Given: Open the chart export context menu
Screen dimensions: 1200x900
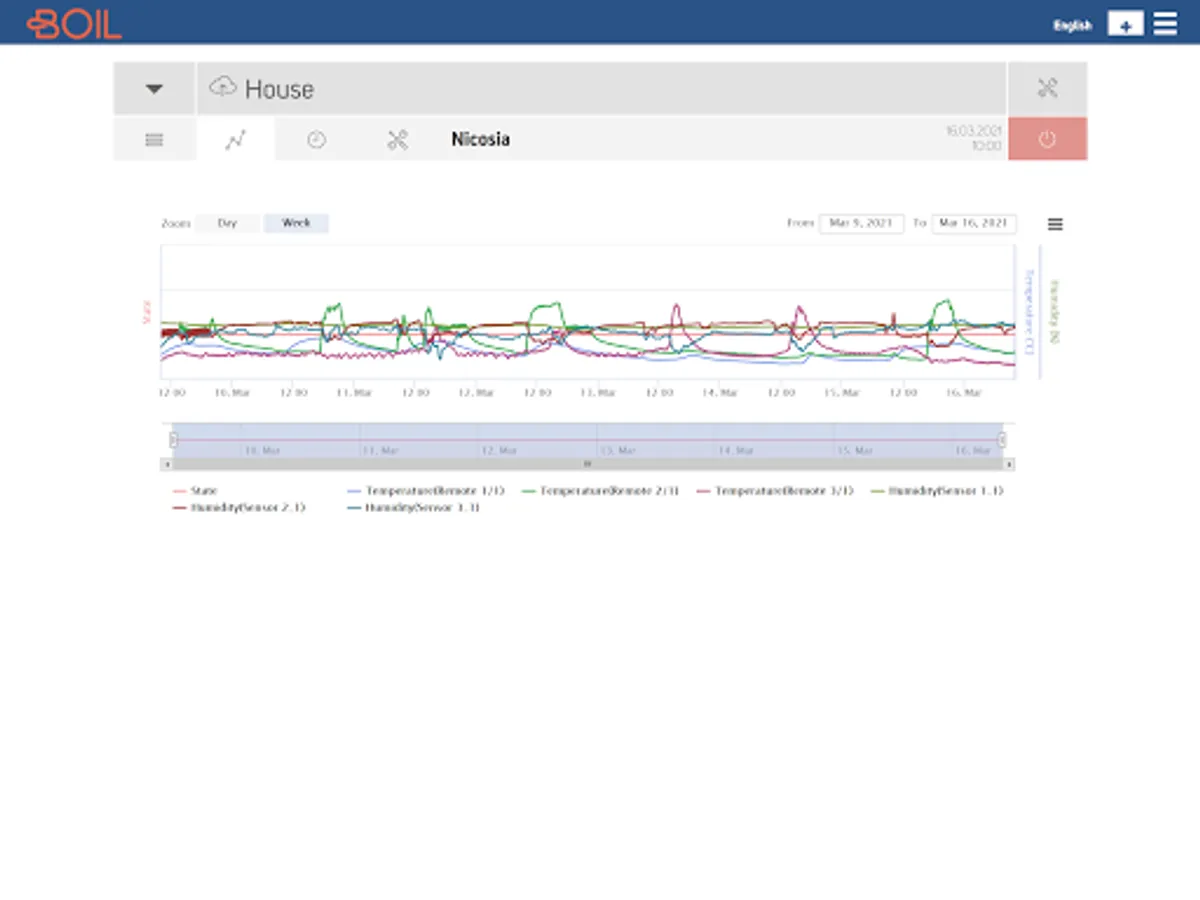Looking at the screenshot, I should point(1055,224).
